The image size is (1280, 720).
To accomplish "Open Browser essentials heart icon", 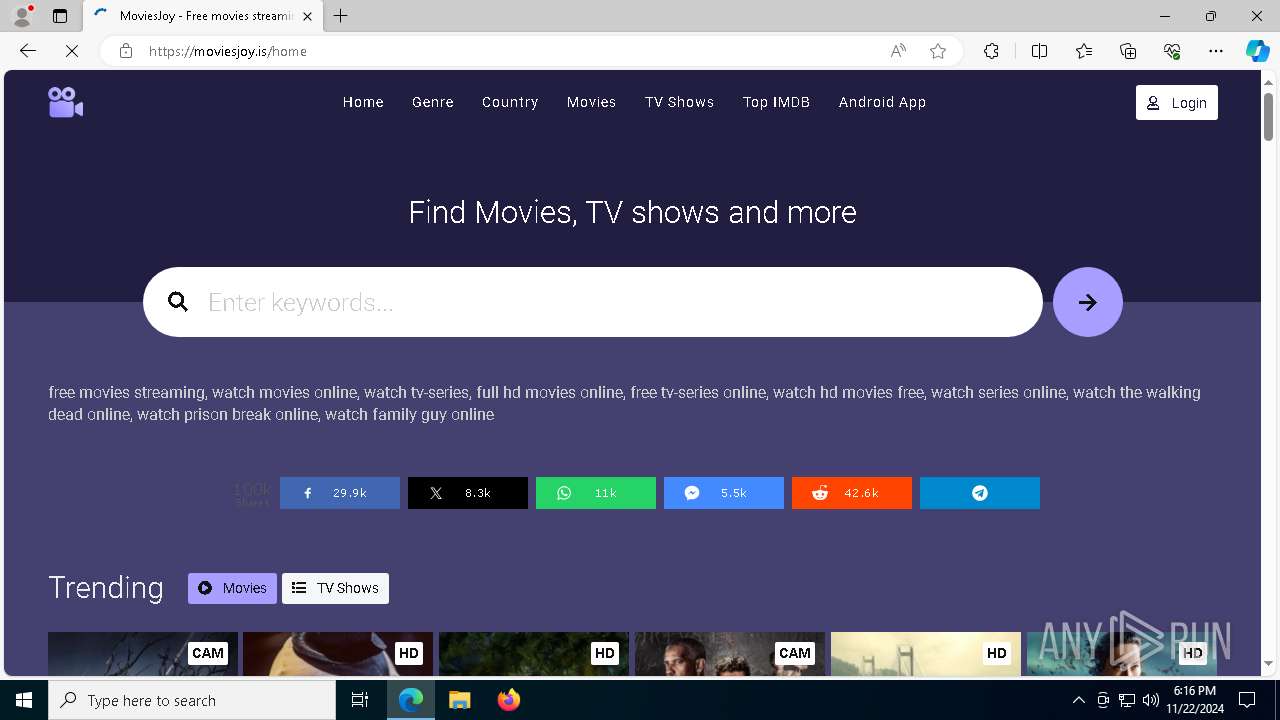I will (1172, 51).
